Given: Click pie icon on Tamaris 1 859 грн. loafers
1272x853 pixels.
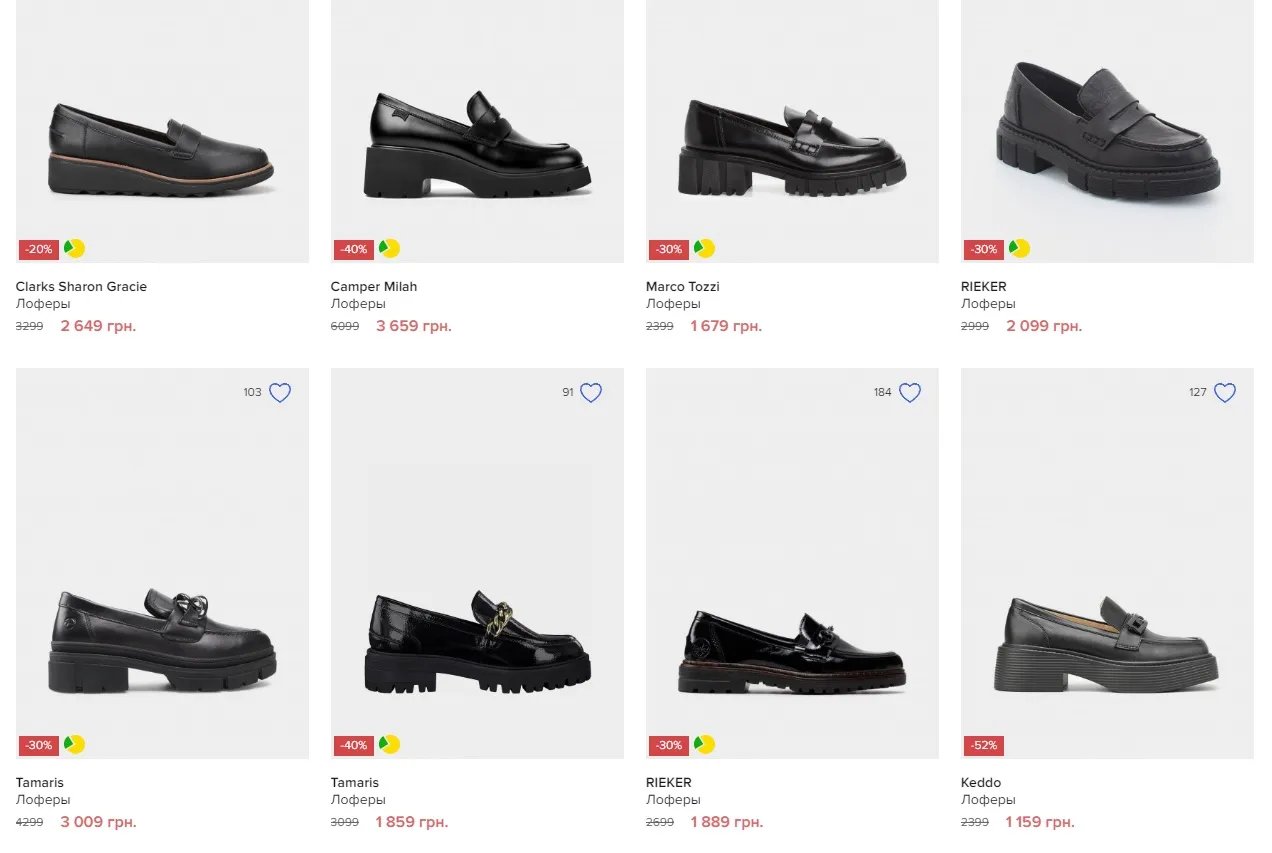Looking at the screenshot, I should (390, 744).
